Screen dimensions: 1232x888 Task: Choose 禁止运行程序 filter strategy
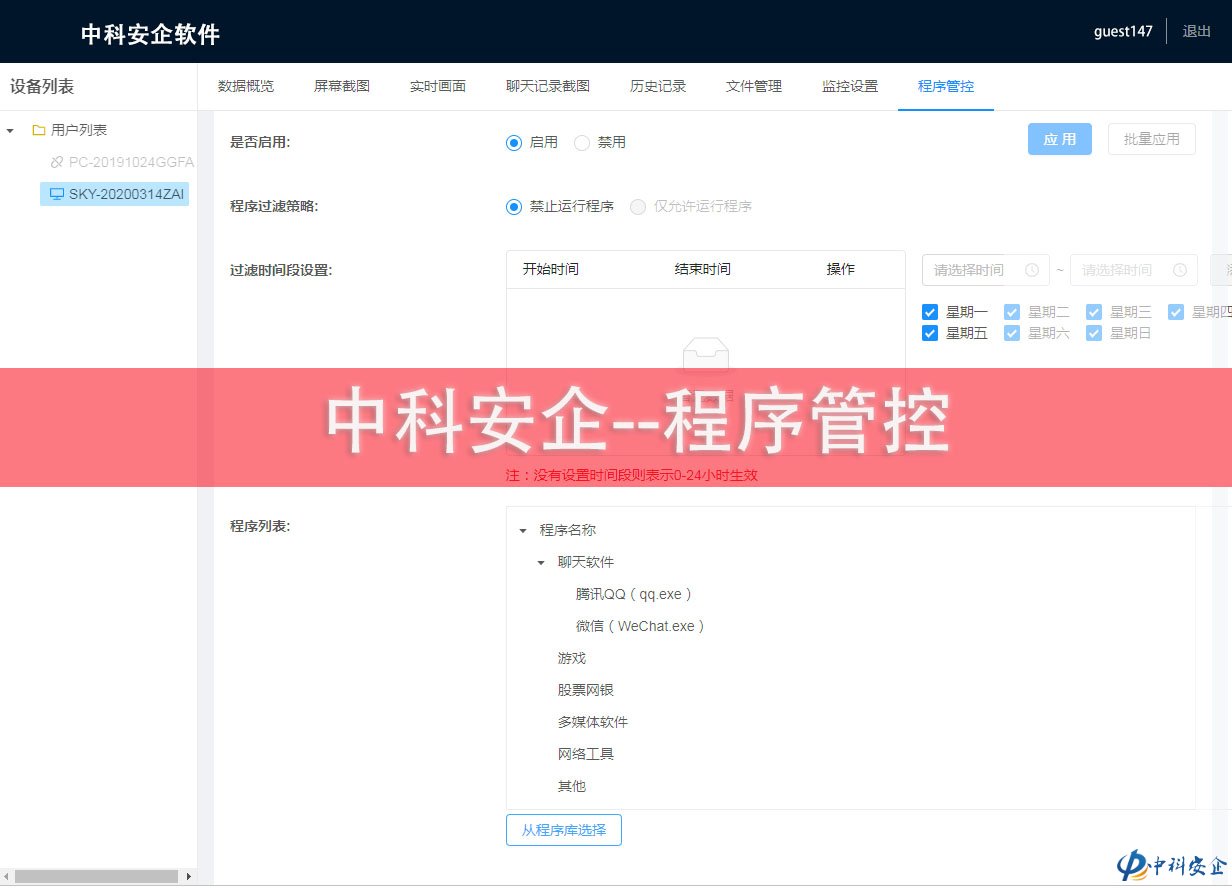[x=514, y=206]
